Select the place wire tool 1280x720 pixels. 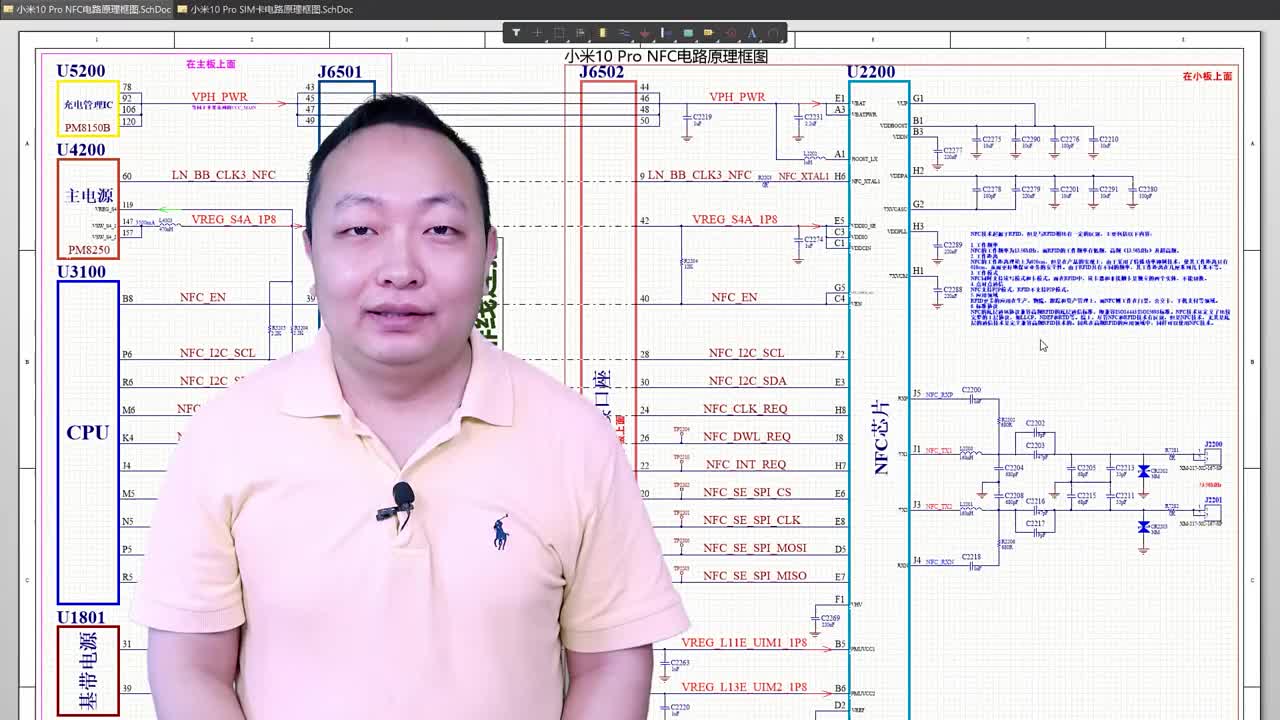(624, 33)
